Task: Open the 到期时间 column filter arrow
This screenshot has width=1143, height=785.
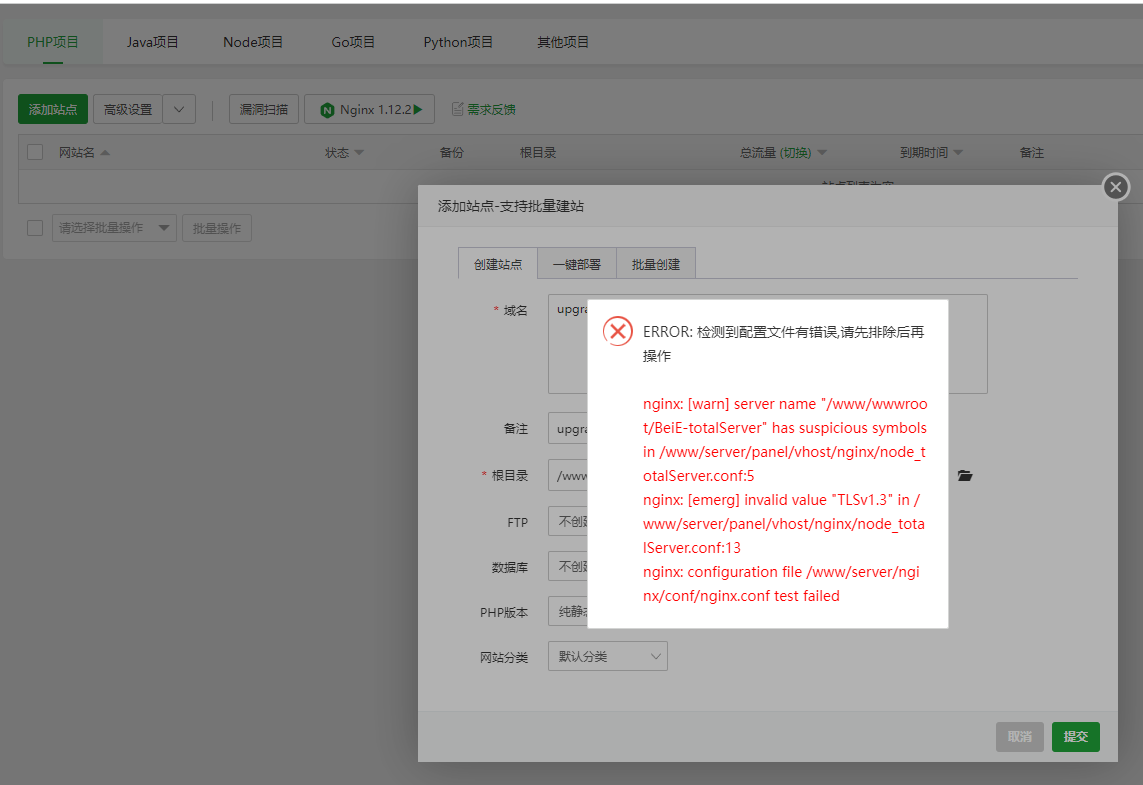Action: 959,153
